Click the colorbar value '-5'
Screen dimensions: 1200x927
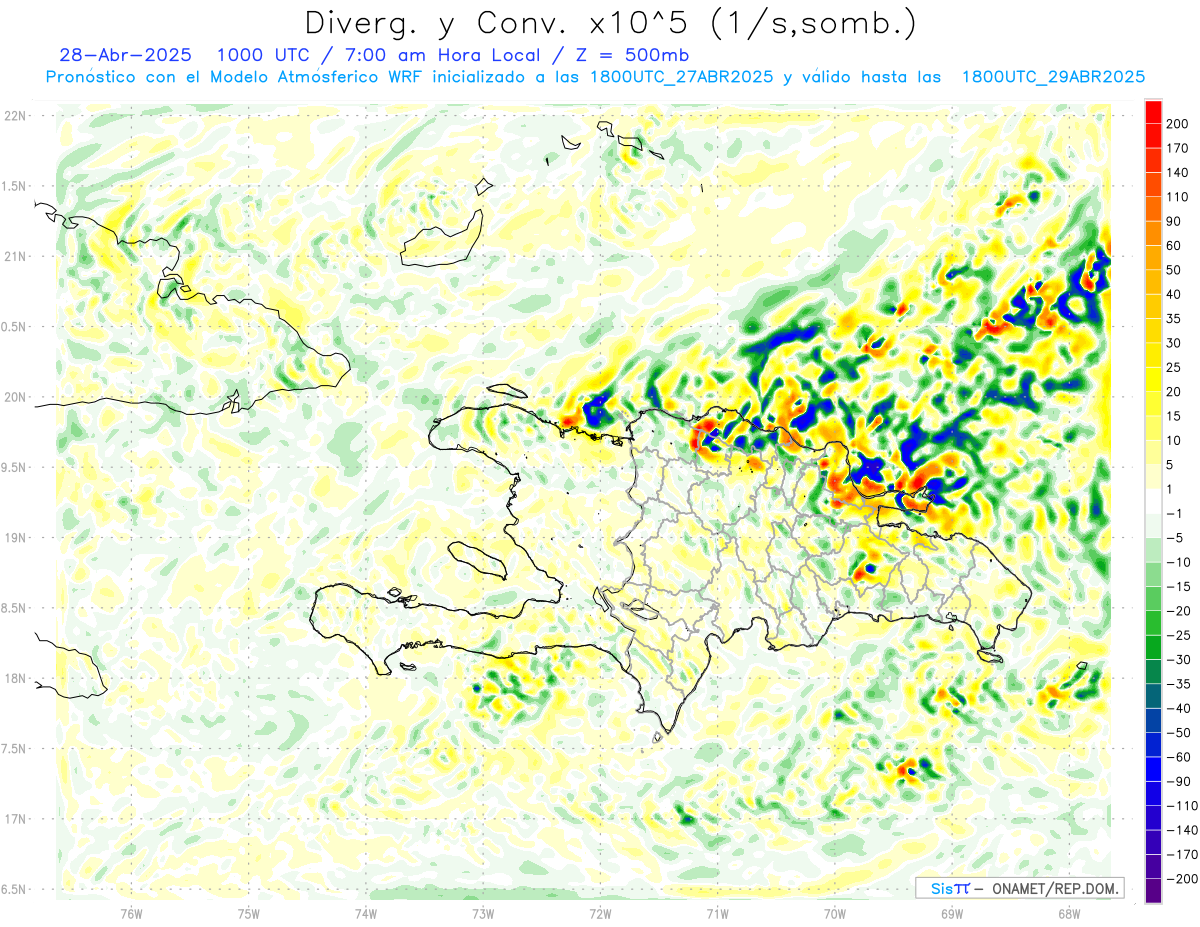1174,538
